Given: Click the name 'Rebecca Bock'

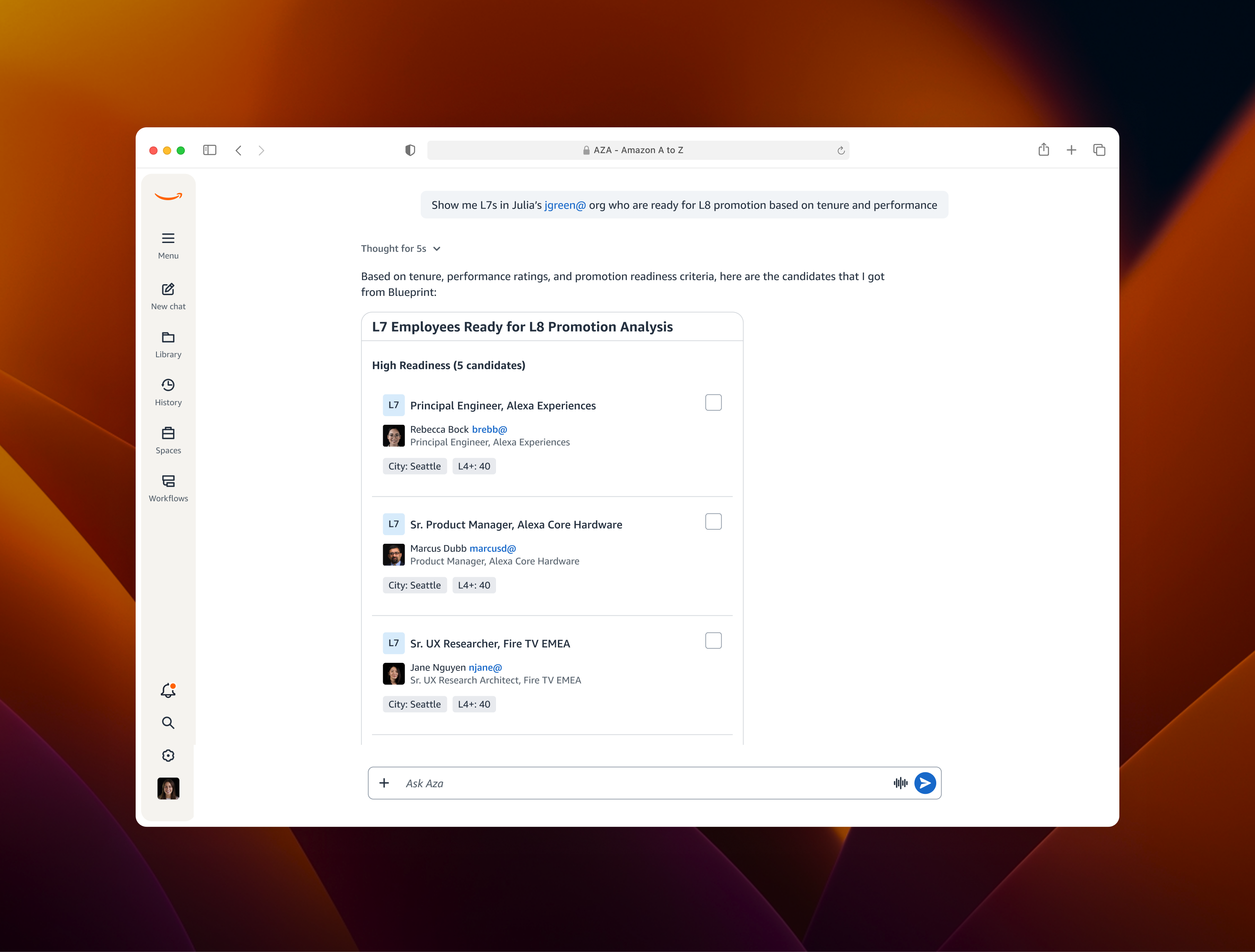Looking at the screenshot, I should (x=439, y=429).
